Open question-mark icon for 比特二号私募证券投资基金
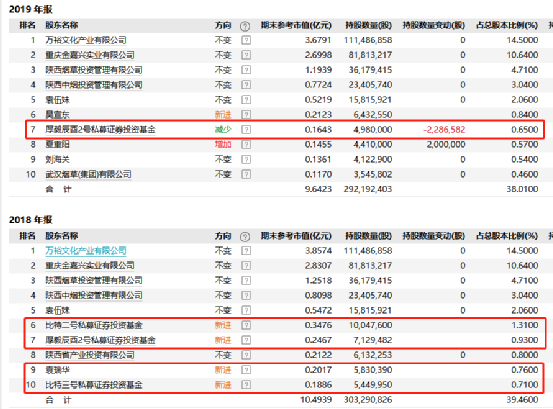553x409 pixels. pos(246,325)
